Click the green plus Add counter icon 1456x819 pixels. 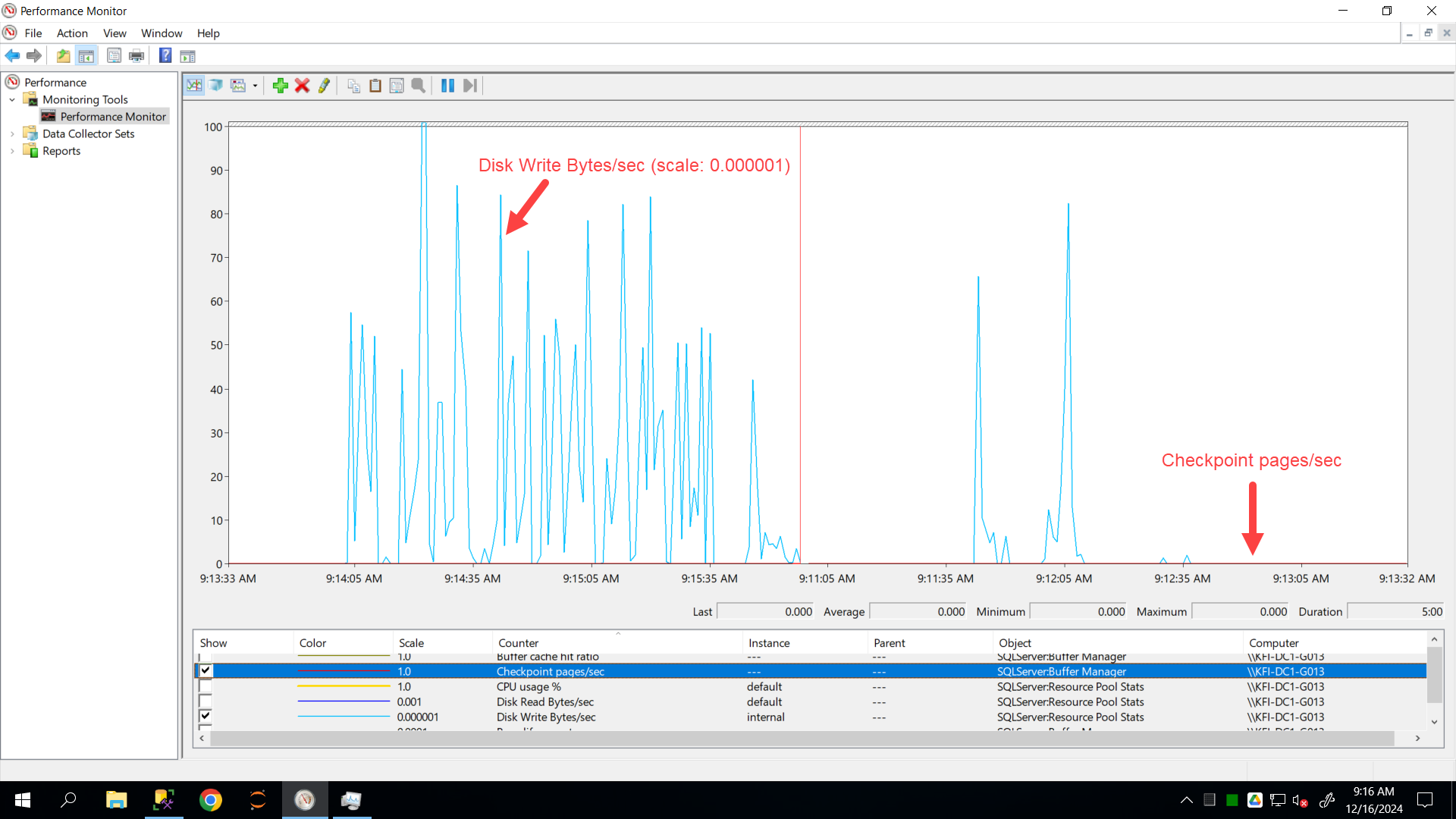click(x=281, y=85)
